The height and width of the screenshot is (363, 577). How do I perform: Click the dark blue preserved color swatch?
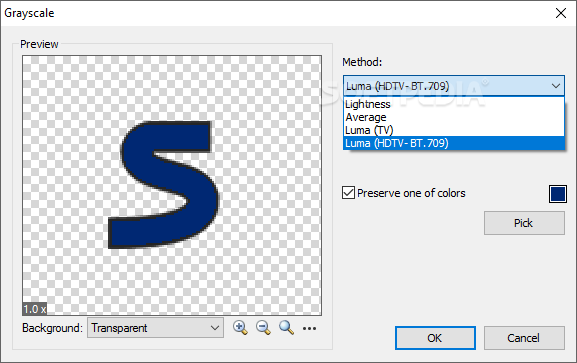coord(558,194)
